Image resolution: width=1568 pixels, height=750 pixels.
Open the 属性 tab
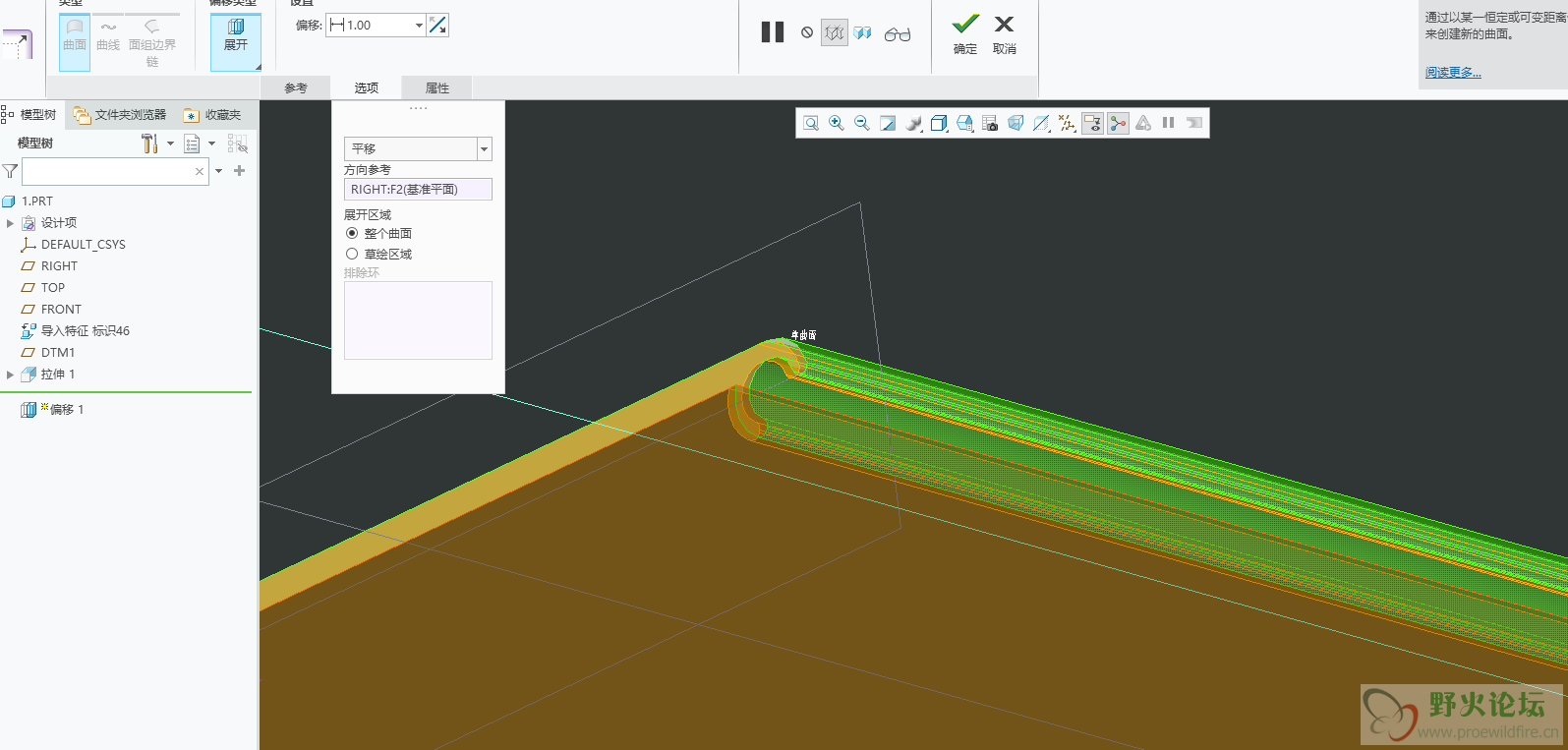(x=437, y=87)
